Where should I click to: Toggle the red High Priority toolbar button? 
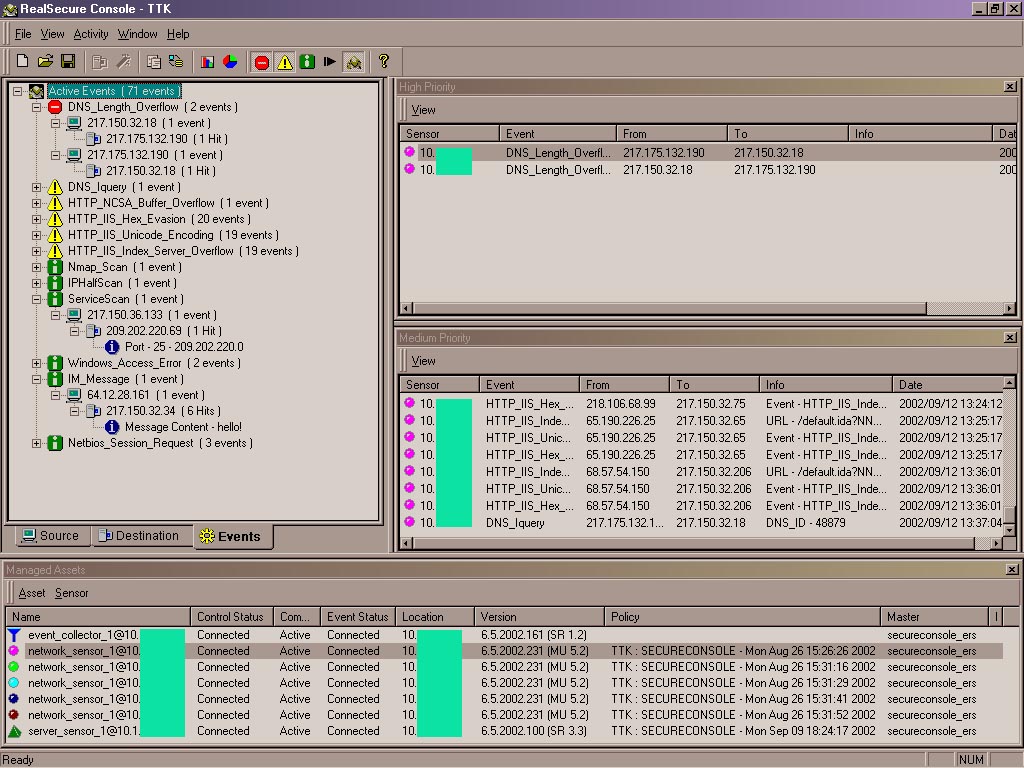pos(262,62)
